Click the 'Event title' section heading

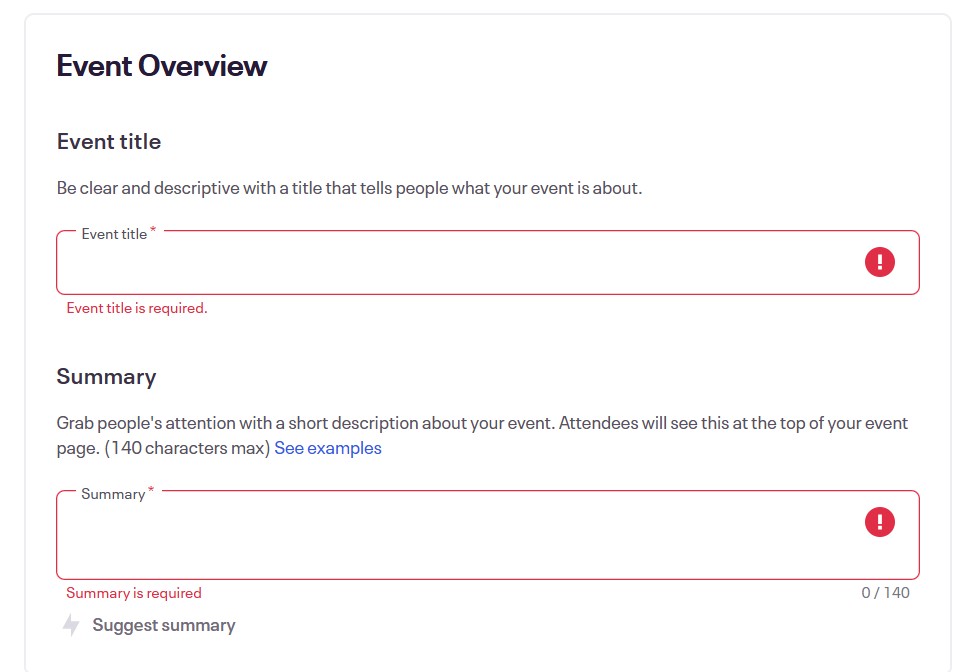pyautogui.click(x=109, y=142)
